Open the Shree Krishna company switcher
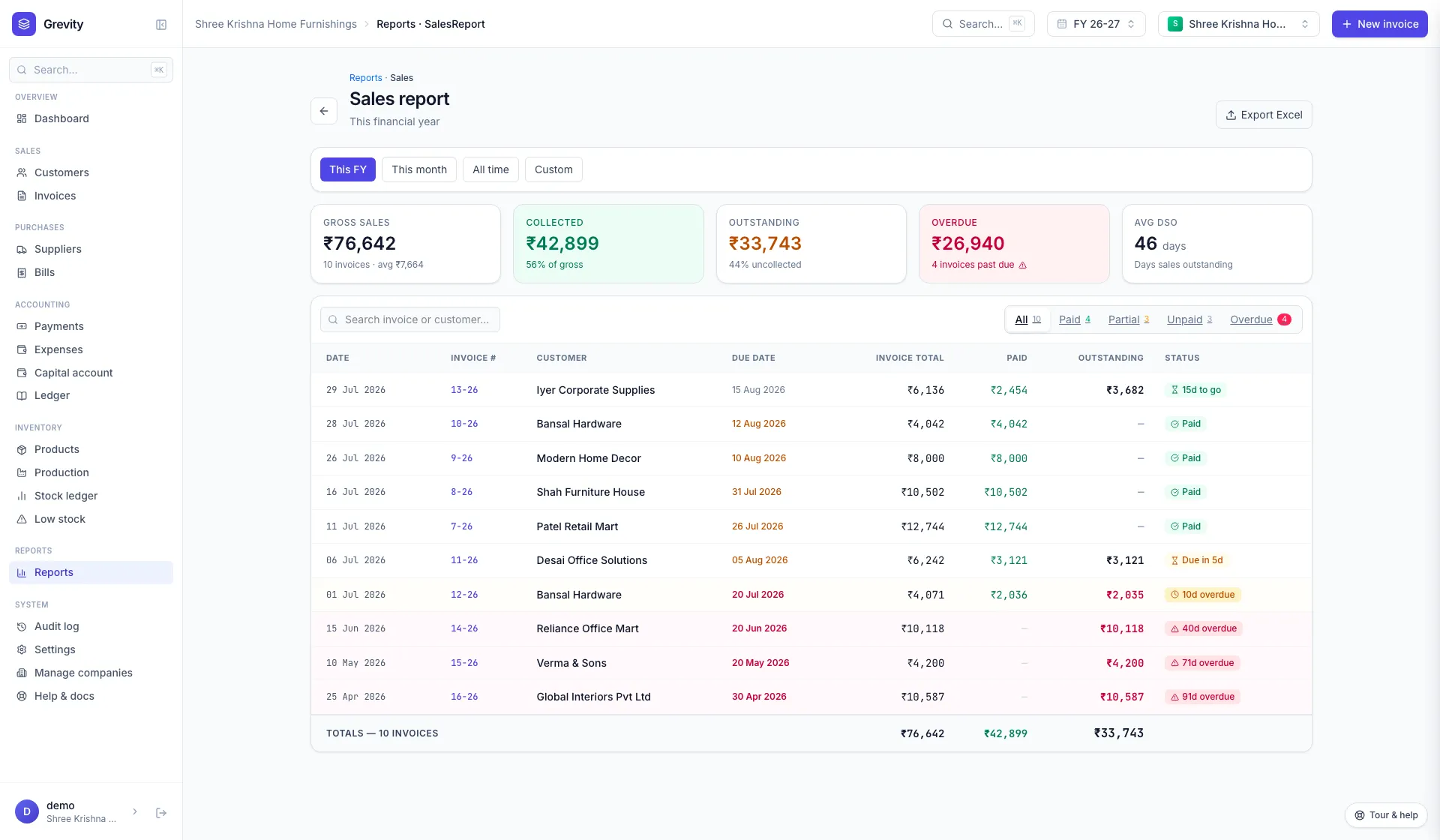 point(1238,24)
